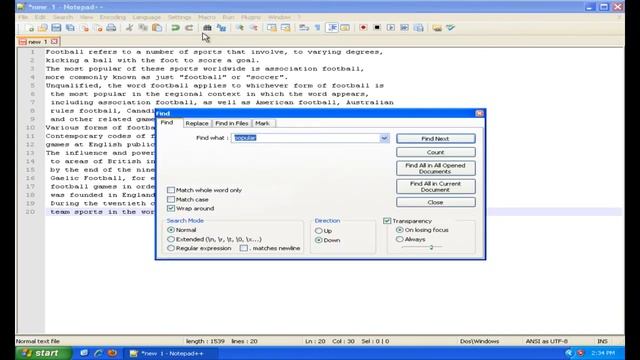Click the Replace toolbar icon
640x360 pixels.
pyautogui.click(x=221, y=28)
